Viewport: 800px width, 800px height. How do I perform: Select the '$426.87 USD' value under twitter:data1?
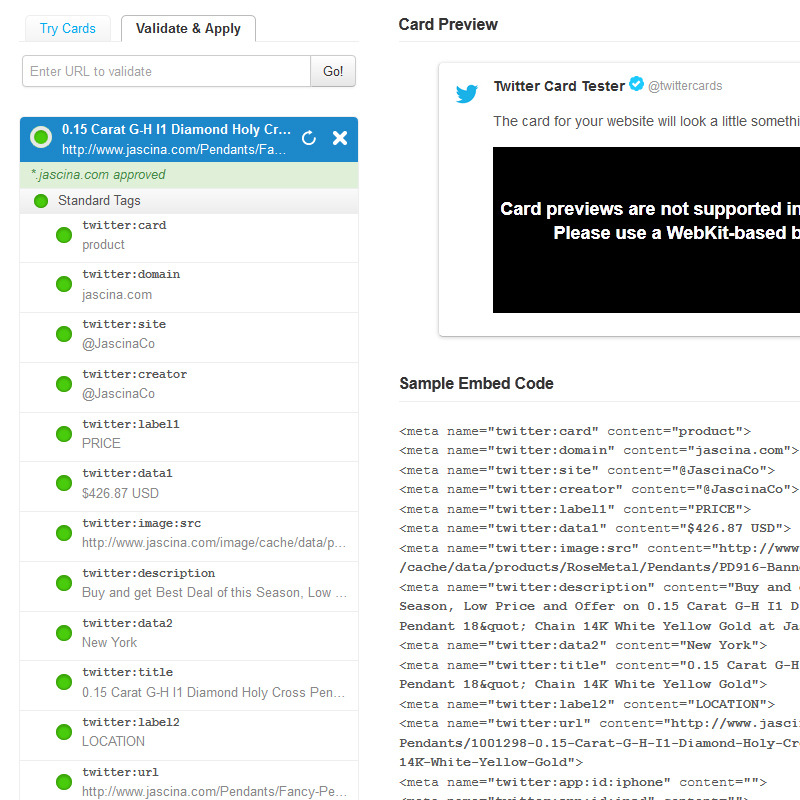[120, 494]
